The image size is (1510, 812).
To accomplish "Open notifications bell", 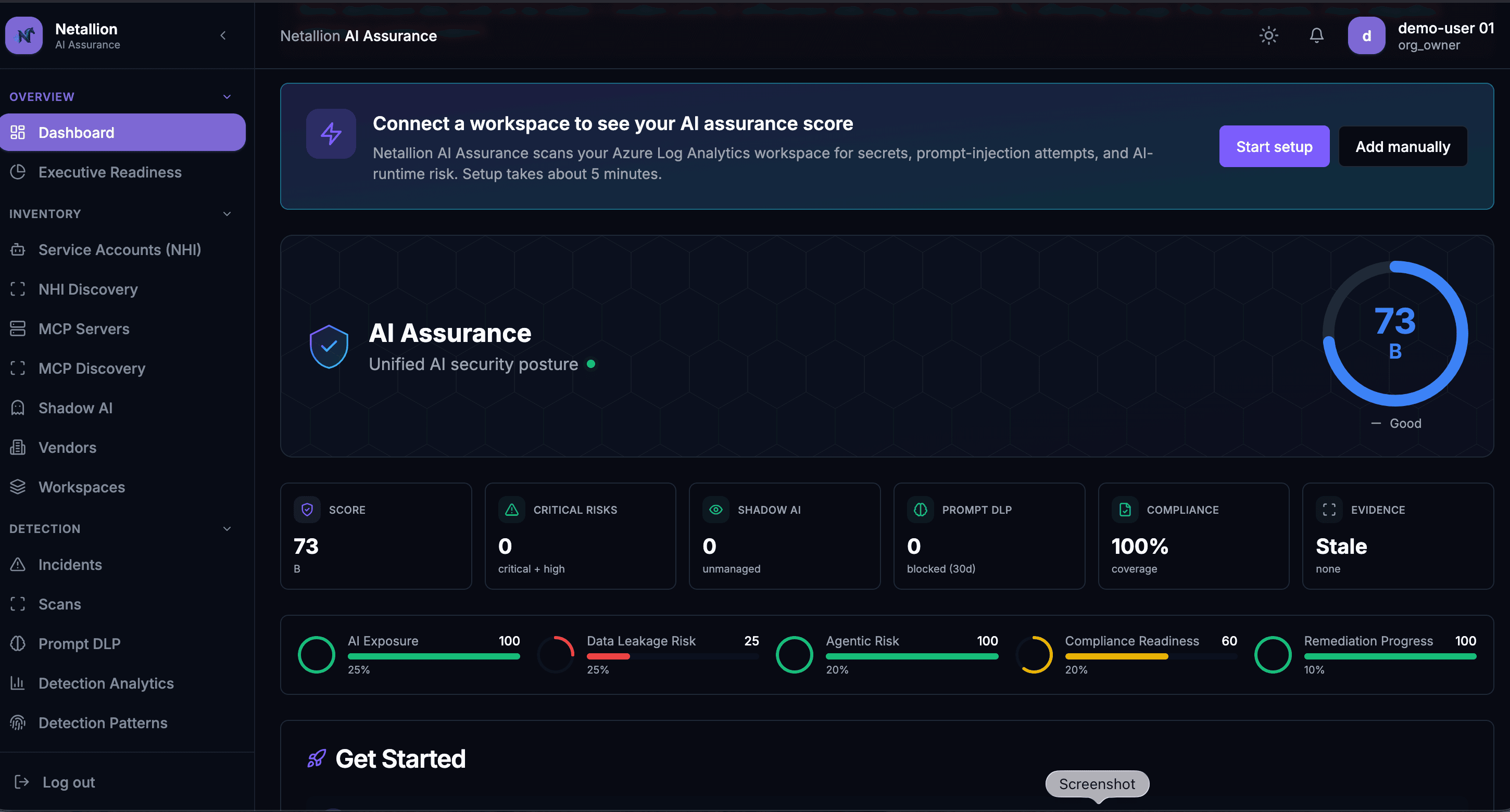I will (x=1316, y=36).
